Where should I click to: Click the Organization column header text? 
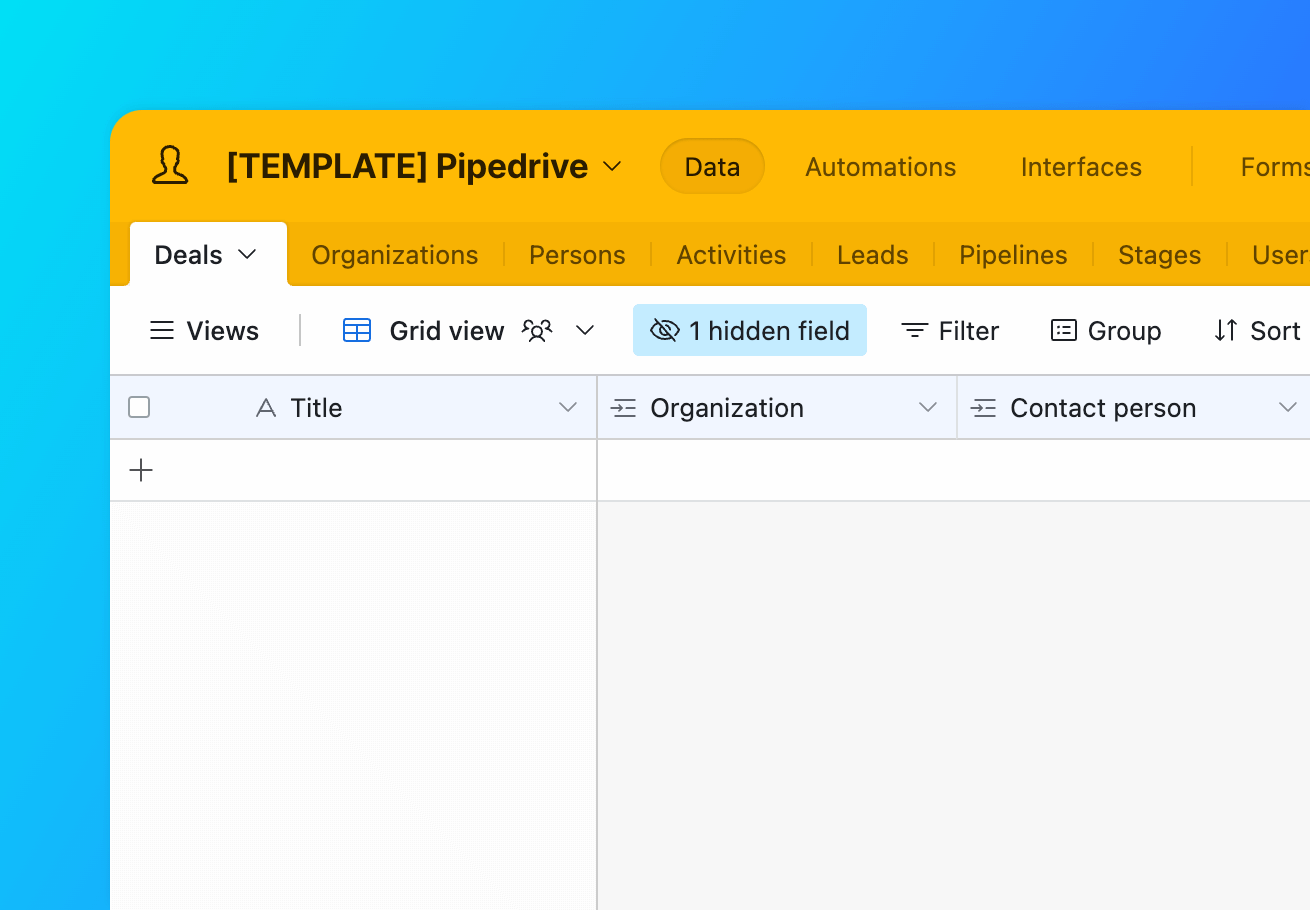point(727,408)
